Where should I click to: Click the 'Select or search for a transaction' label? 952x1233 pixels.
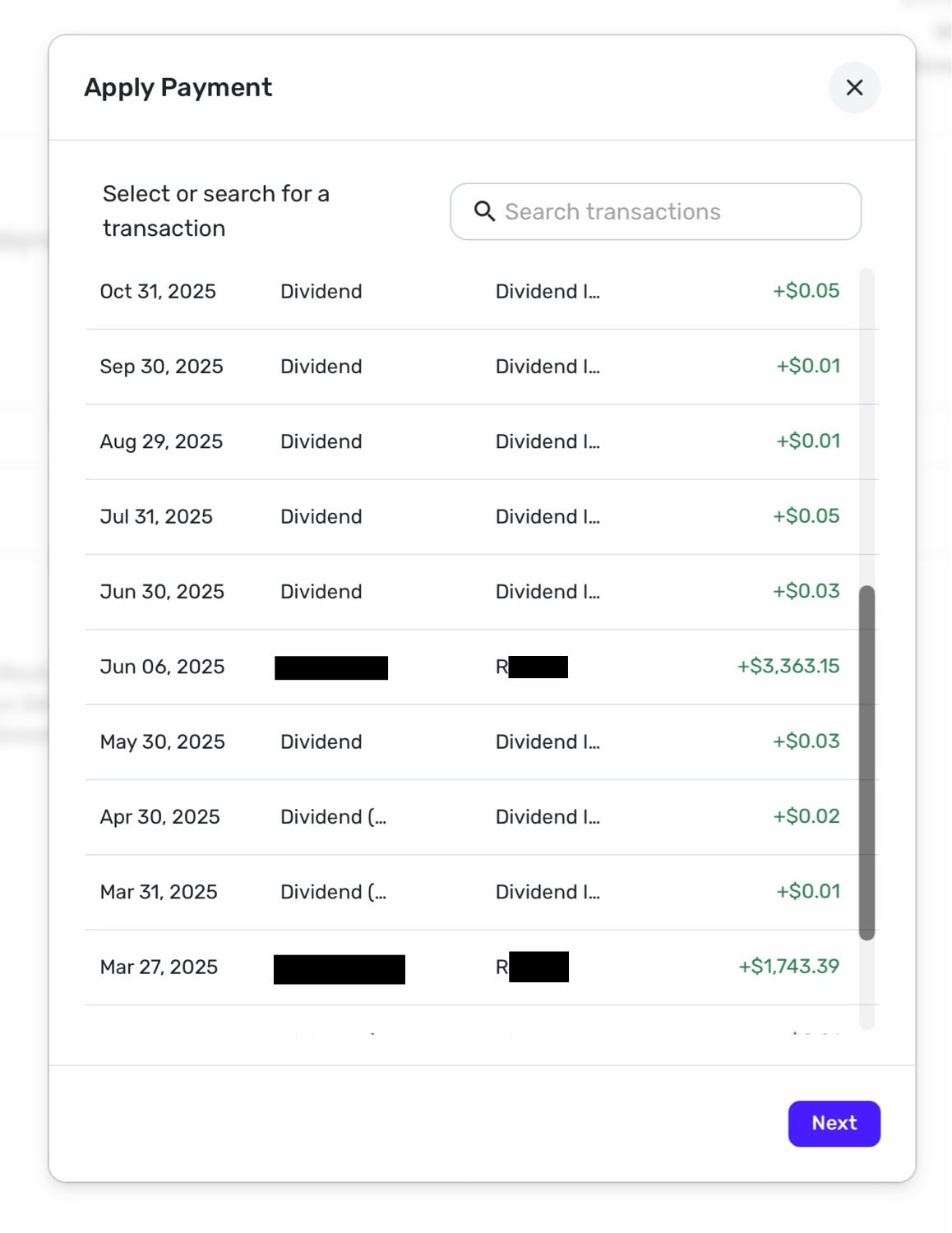[215, 211]
